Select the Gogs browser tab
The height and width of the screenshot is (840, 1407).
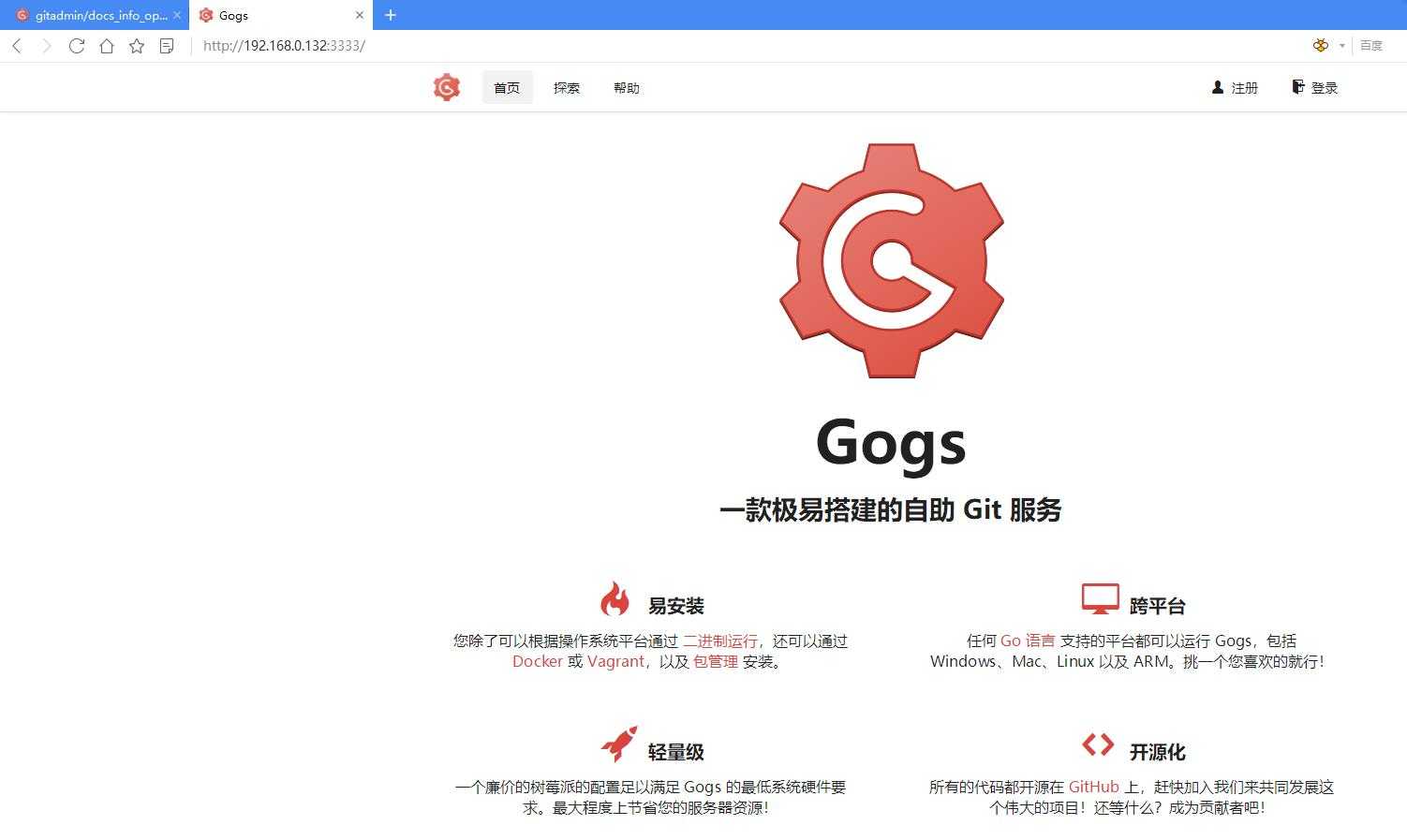280,15
